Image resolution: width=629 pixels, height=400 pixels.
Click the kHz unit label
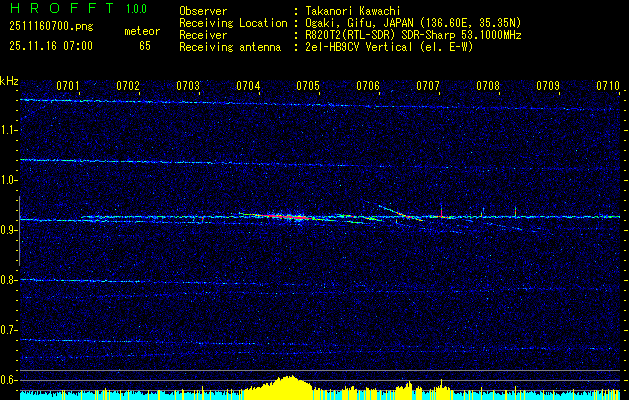tap(9, 81)
